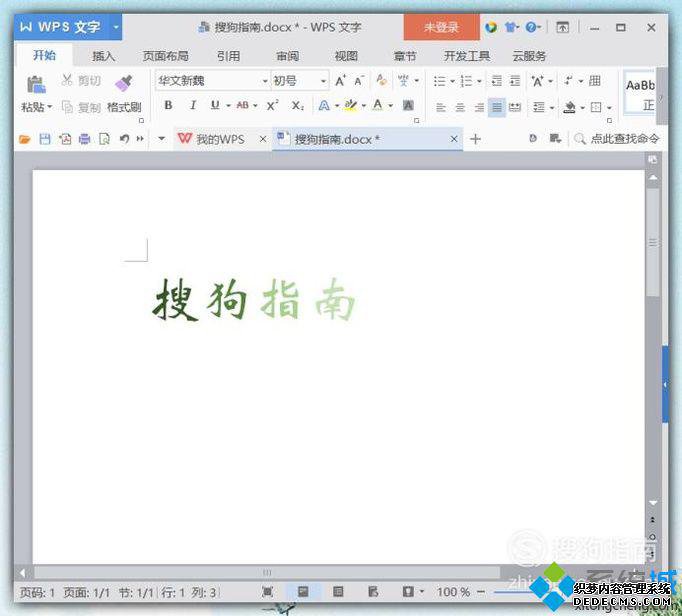This screenshot has height=616, width=682.
Task: Click the numbered list icon
Action: 466,81
